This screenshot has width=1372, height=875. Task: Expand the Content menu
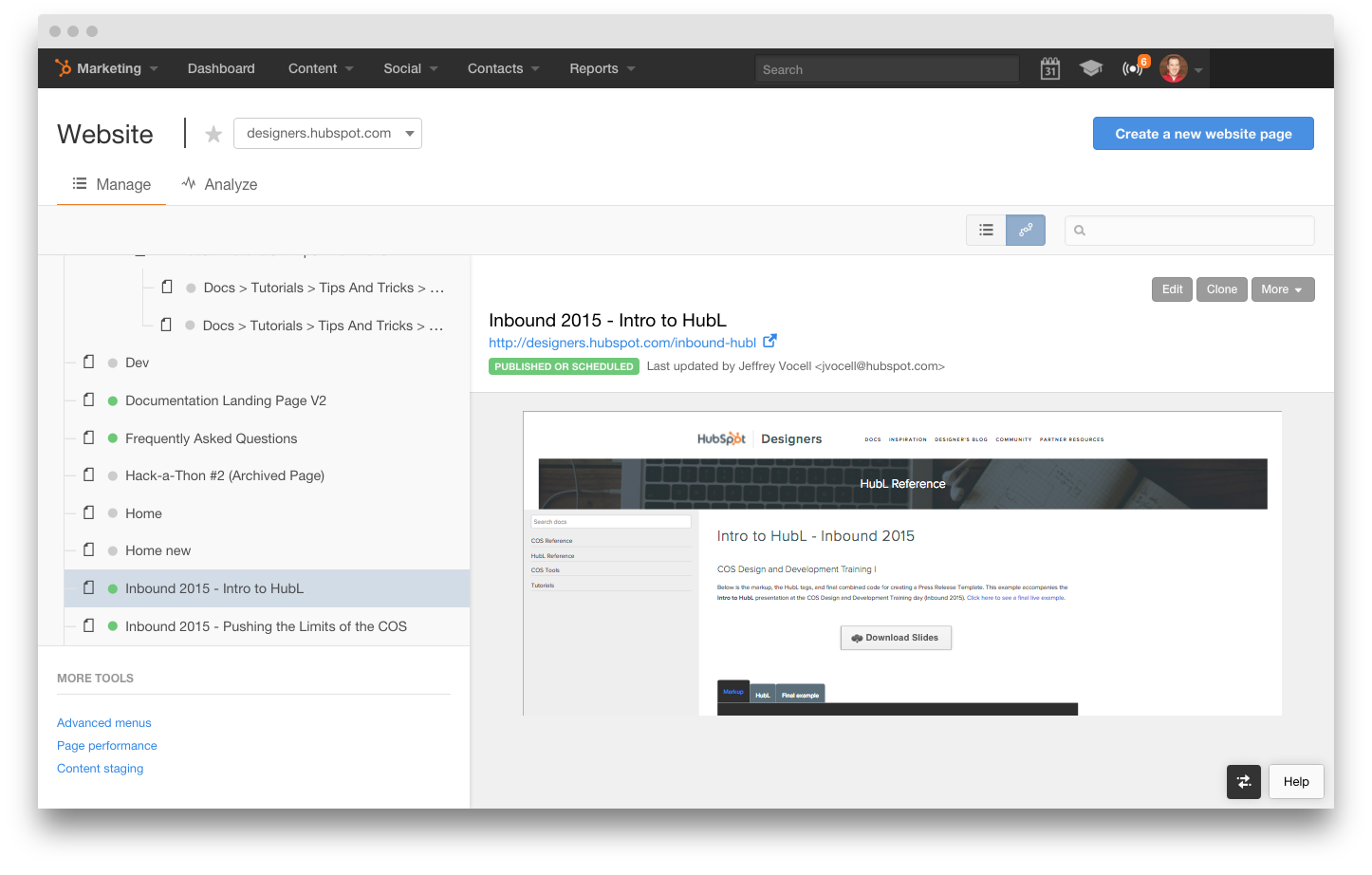pyautogui.click(x=321, y=68)
